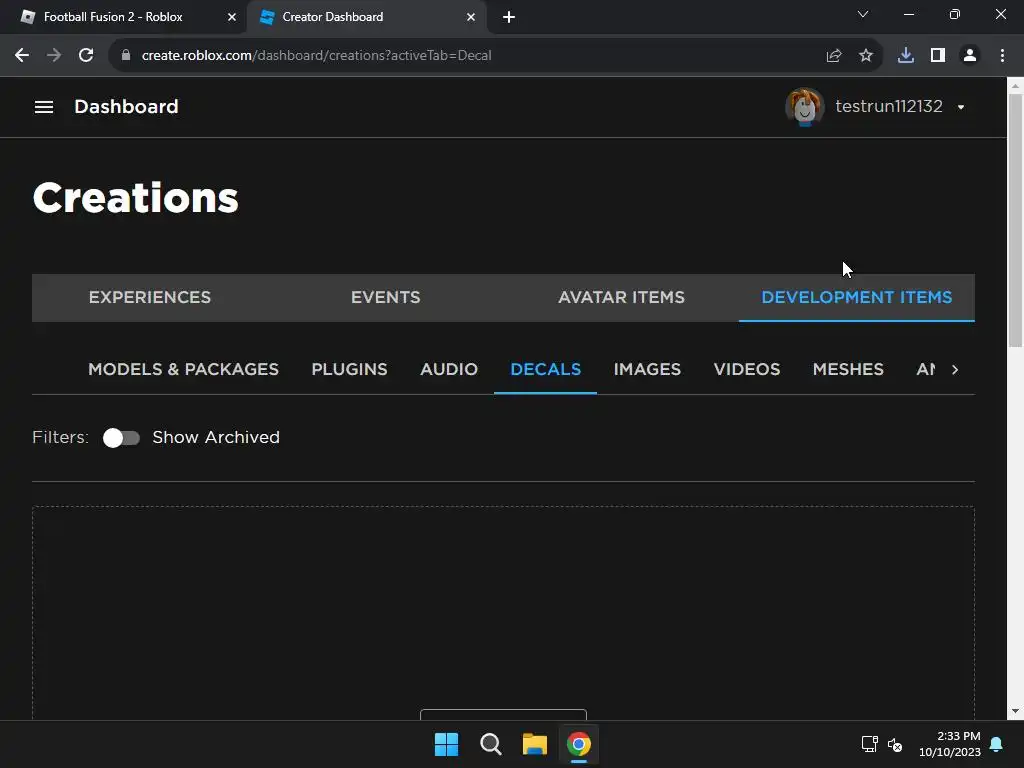Image resolution: width=1024 pixels, height=768 pixels.
Task: Open the Windows Start menu
Action: pos(447,744)
